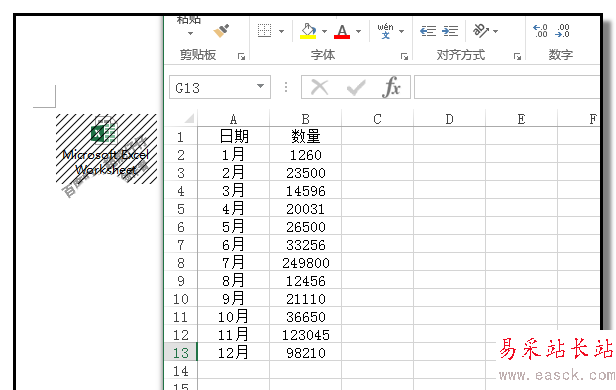Select the Format Painter brush icon

(x=221, y=31)
